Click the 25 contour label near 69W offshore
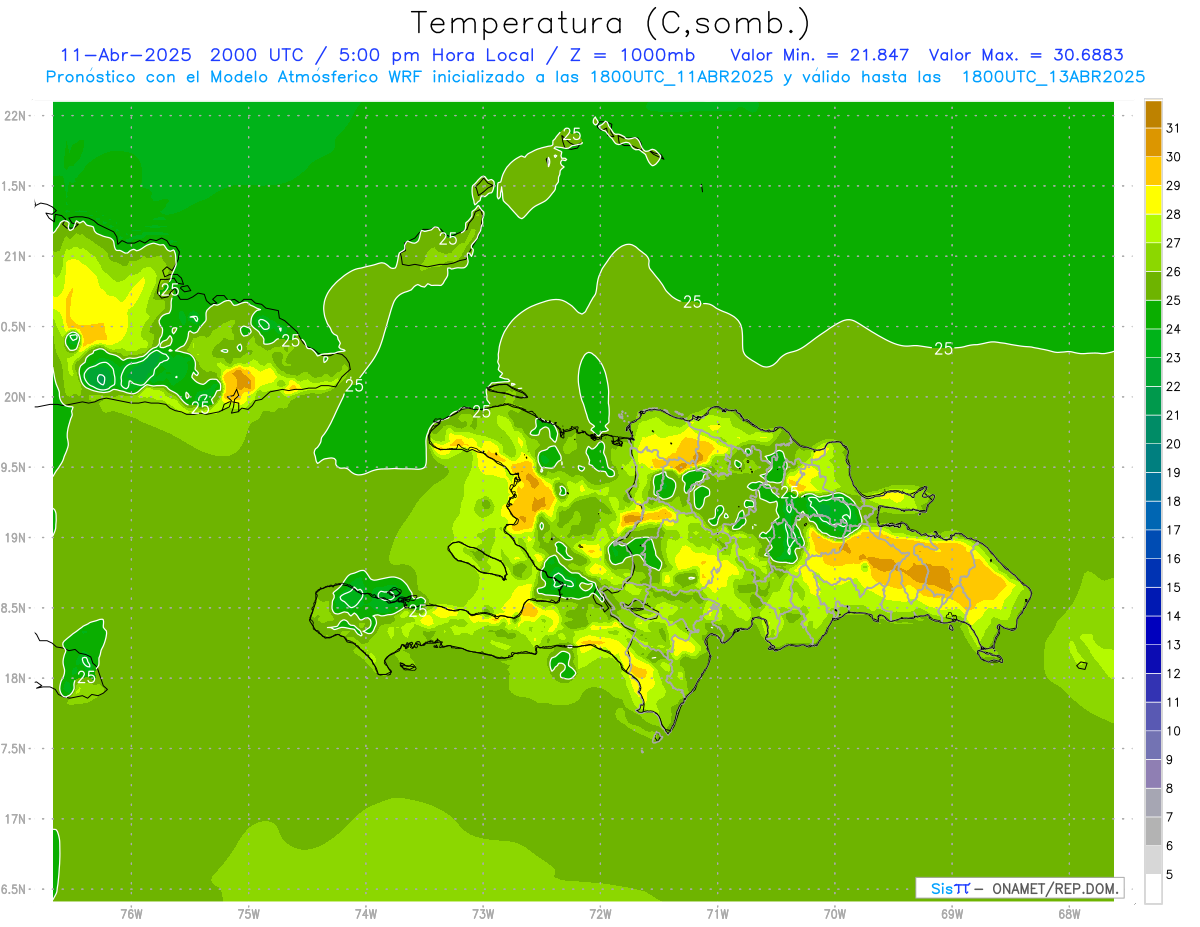Viewport: 1200px width, 927px height. point(943,348)
